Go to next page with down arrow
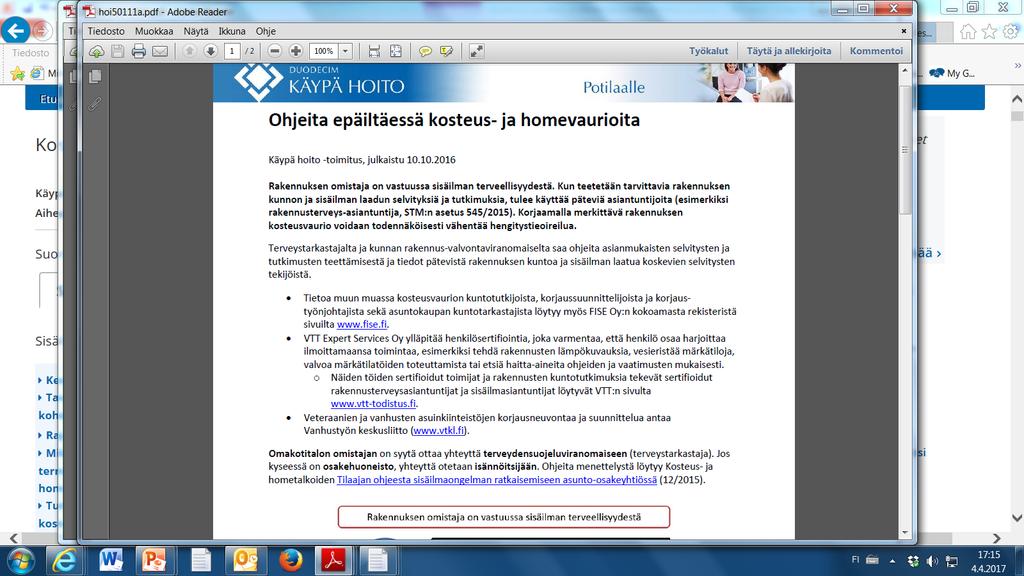1024x576 pixels. pos(210,51)
